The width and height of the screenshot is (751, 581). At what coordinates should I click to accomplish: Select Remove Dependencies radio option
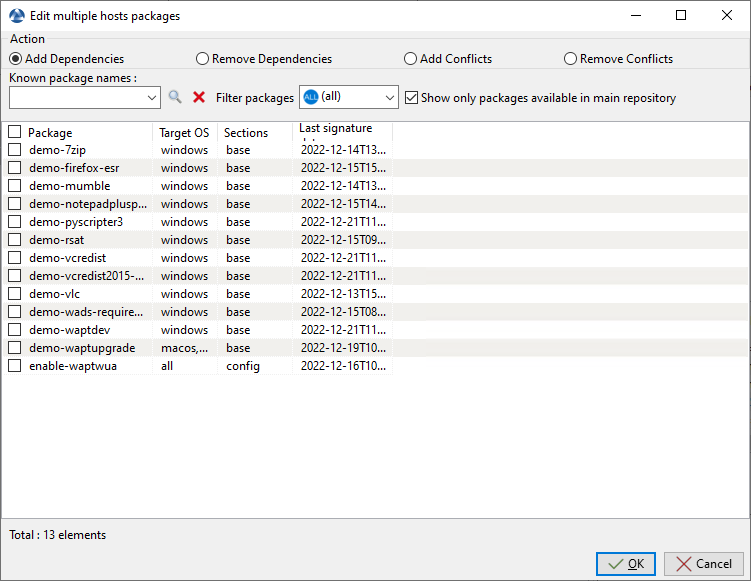point(203,59)
